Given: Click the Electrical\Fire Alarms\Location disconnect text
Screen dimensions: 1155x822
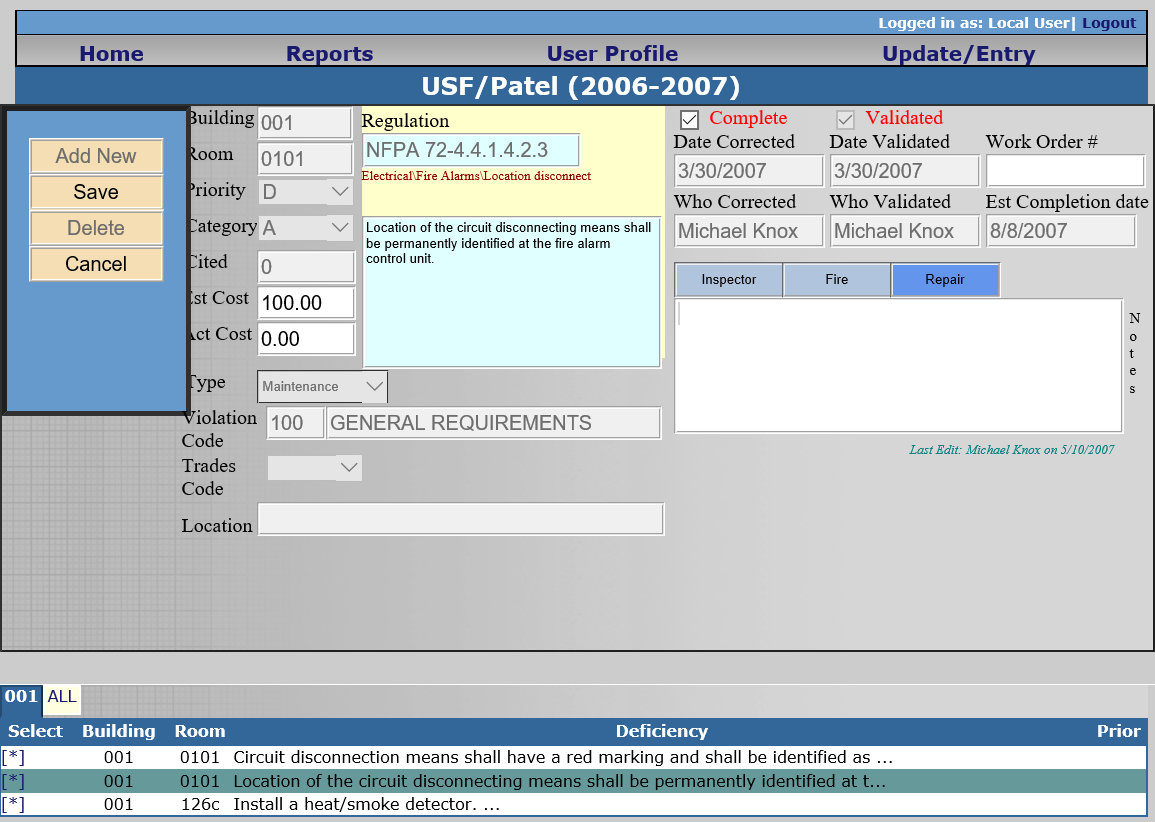Looking at the screenshot, I should pos(476,176).
